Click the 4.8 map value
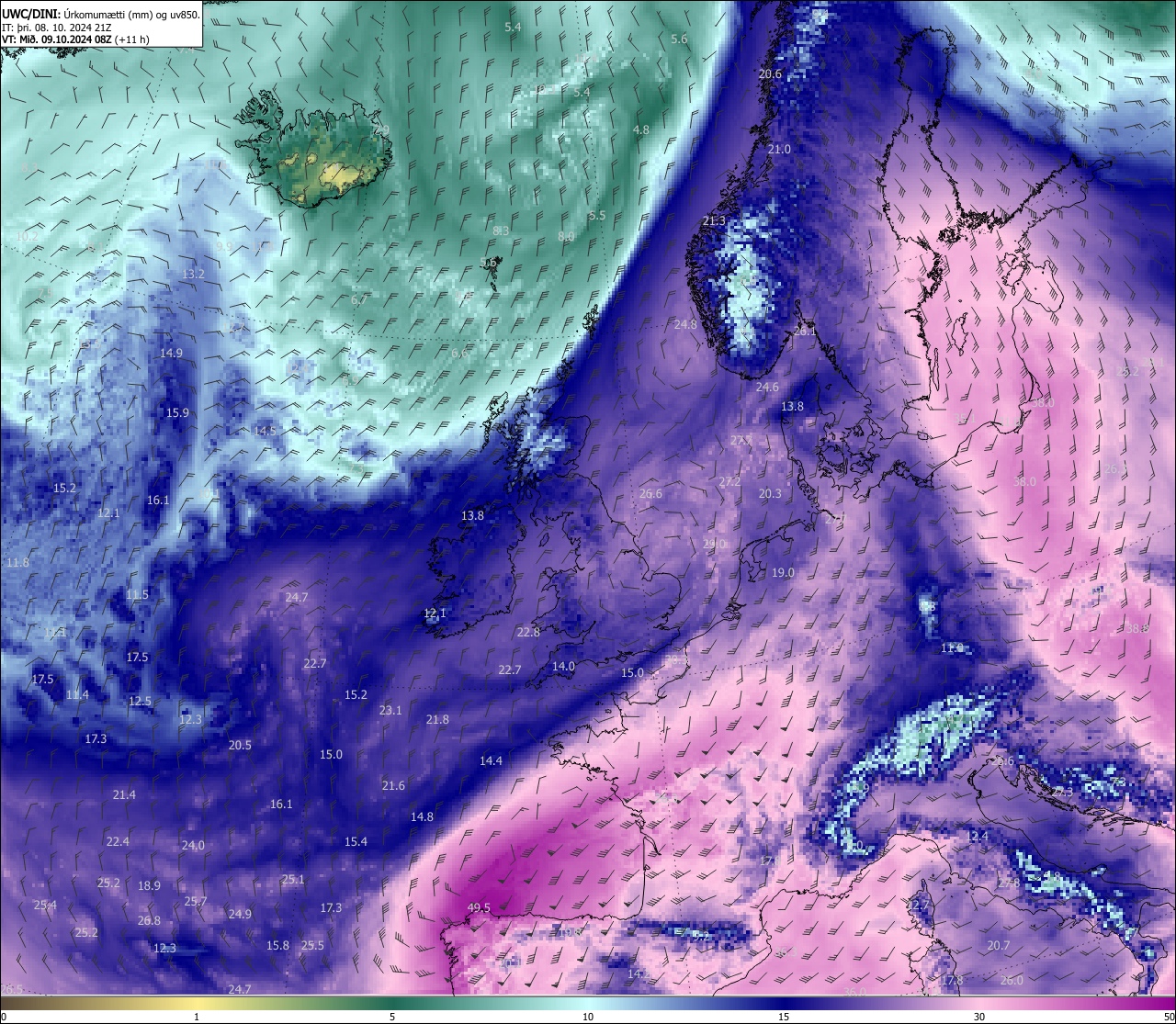This screenshot has width=1176, height=1024. (641, 129)
